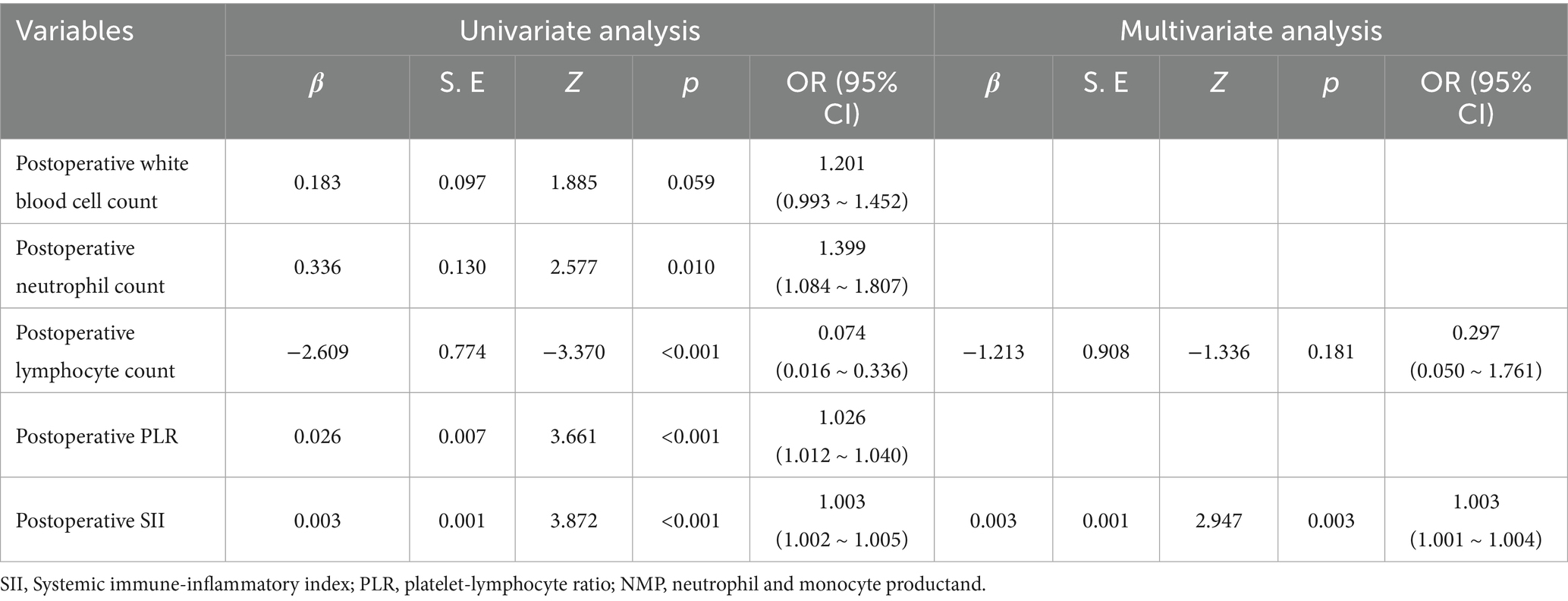Select the PLR Z value 3.661

point(573,437)
